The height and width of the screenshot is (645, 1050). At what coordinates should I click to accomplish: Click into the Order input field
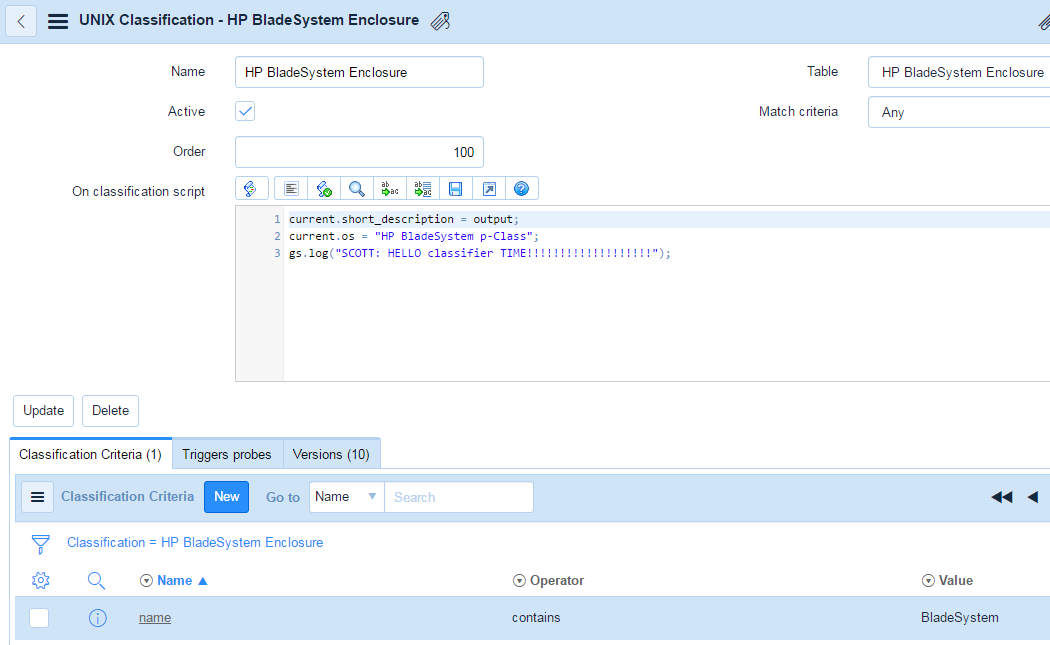359,152
